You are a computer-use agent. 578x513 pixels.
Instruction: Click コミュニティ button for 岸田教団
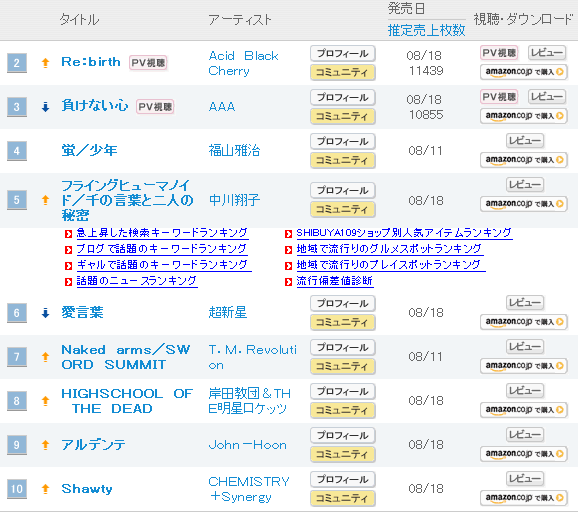point(343,410)
